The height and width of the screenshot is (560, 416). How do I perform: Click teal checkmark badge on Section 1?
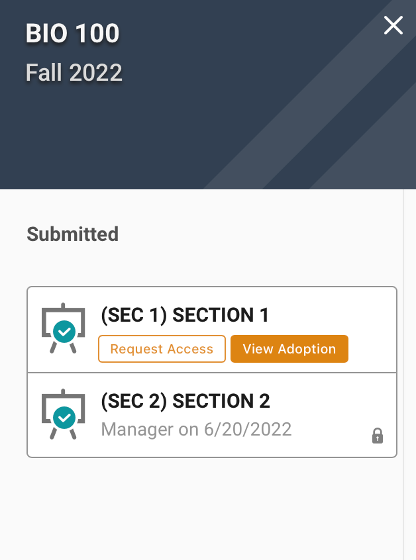pos(64,332)
